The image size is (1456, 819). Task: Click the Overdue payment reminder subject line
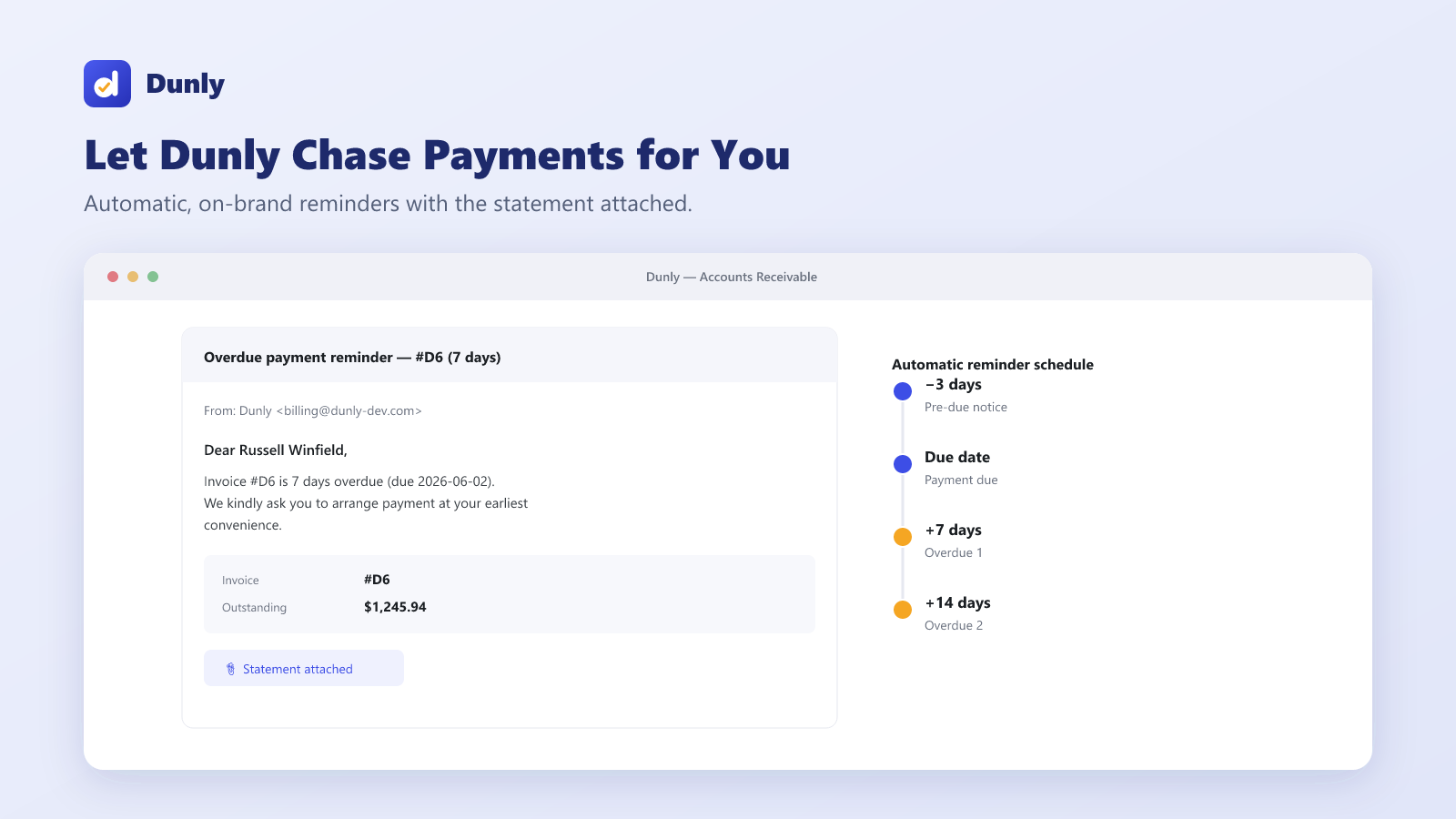tap(352, 358)
